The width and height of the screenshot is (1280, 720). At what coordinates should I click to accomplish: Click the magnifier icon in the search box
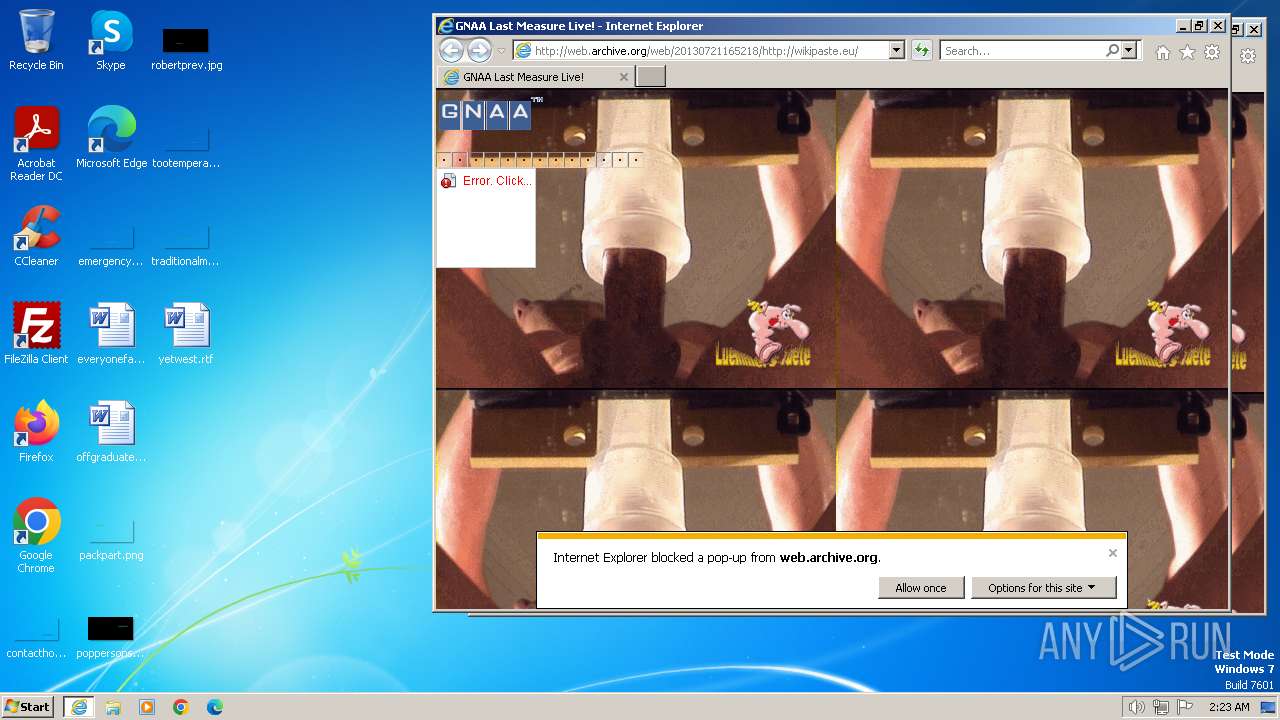[1112, 50]
